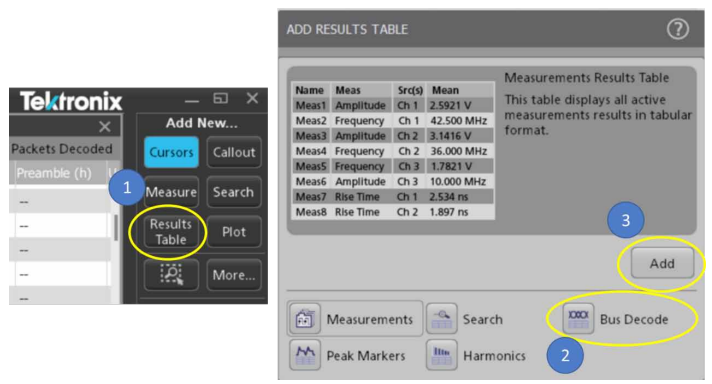Choose the Harmonics table icon

441,355
